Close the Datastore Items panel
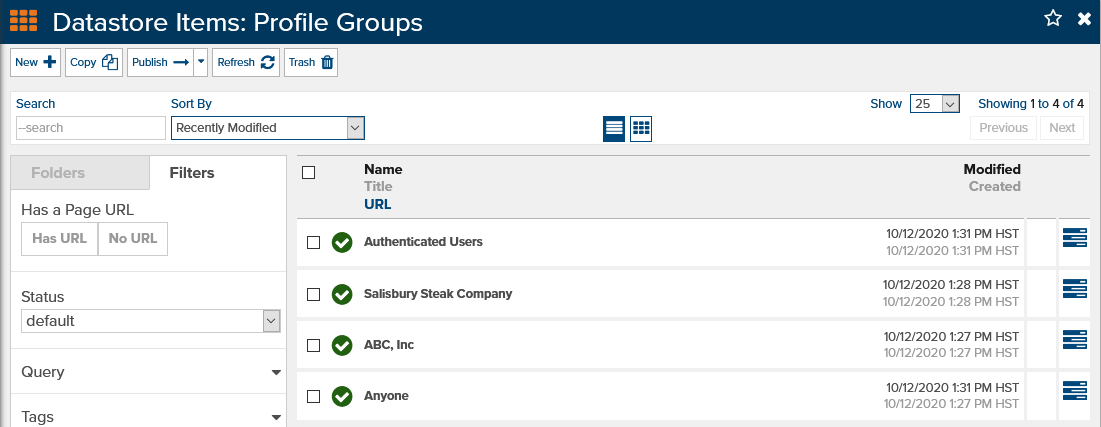This screenshot has height=427, width=1101. pos(1085,20)
